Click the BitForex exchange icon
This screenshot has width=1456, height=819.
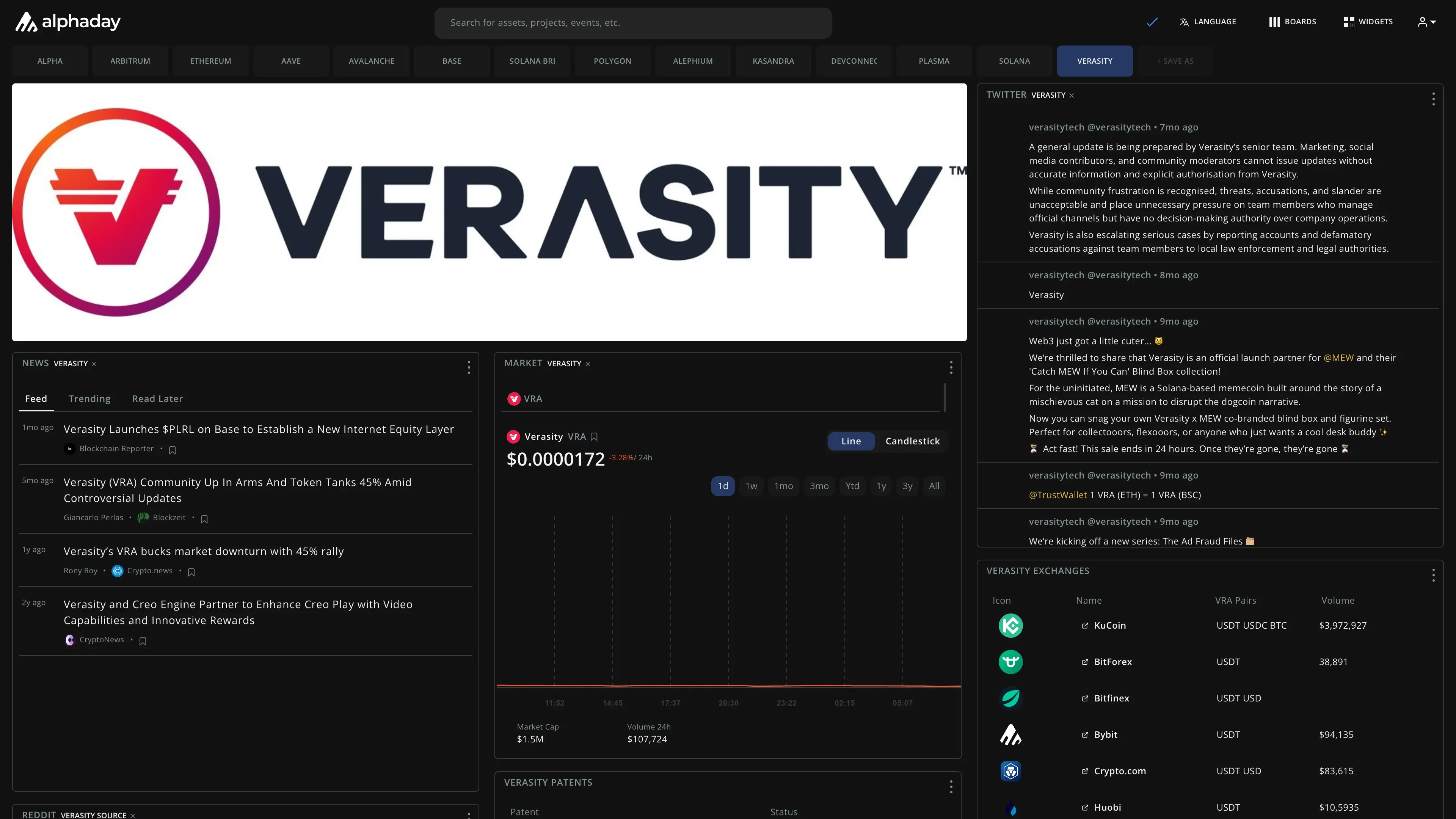[x=1010, y=662]
